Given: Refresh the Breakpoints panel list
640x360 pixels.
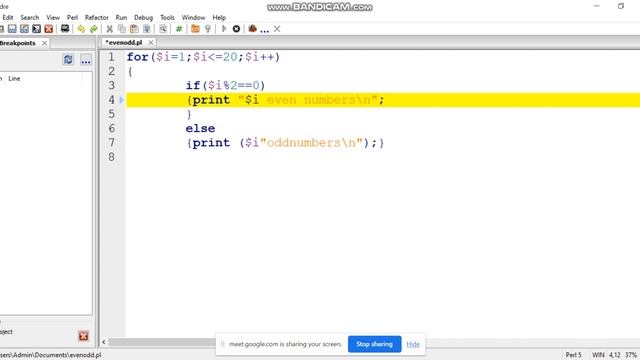Looking at the screenshot, I should click(68, 60).
